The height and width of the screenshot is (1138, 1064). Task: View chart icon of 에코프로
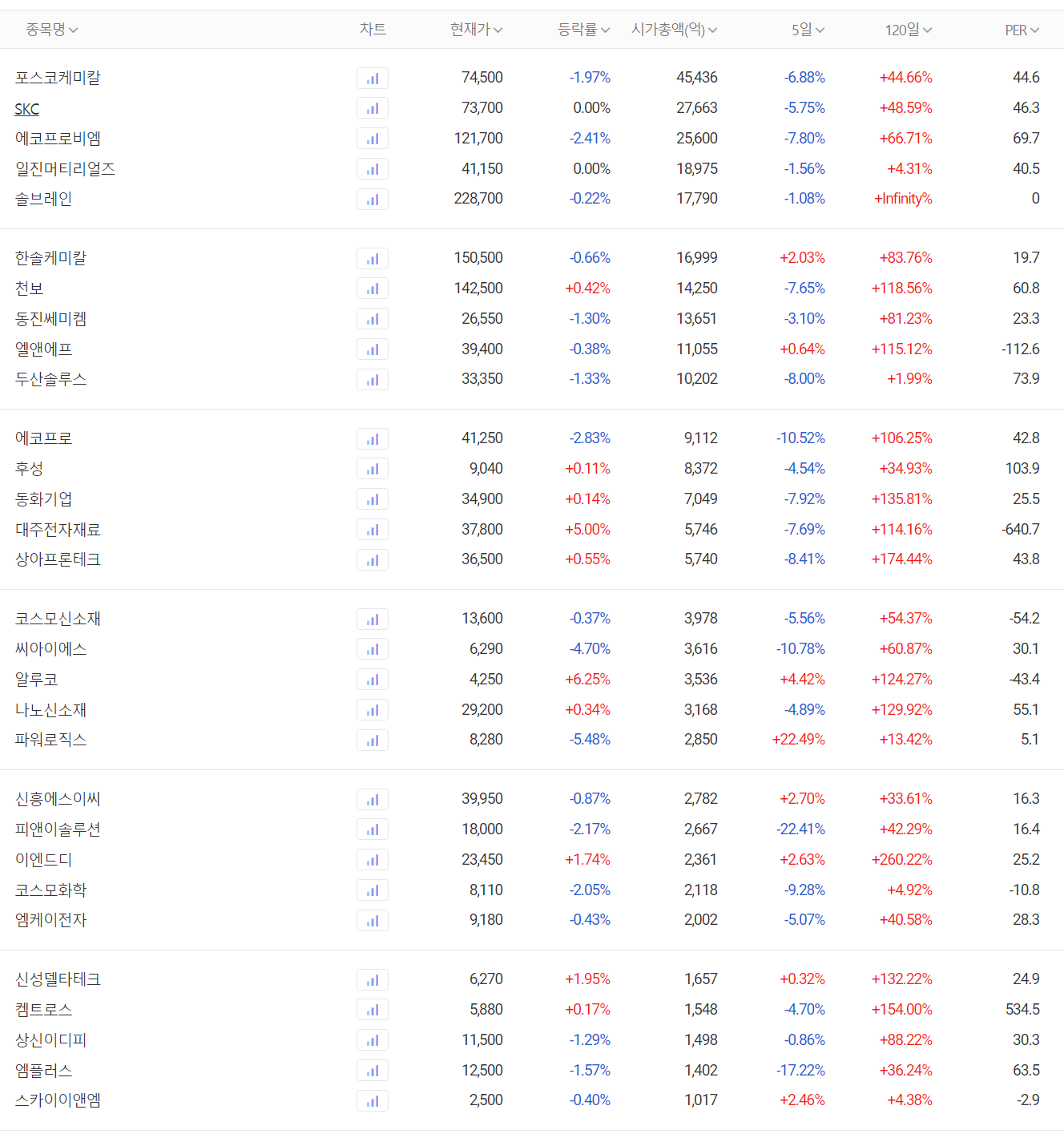coord(373,438)
